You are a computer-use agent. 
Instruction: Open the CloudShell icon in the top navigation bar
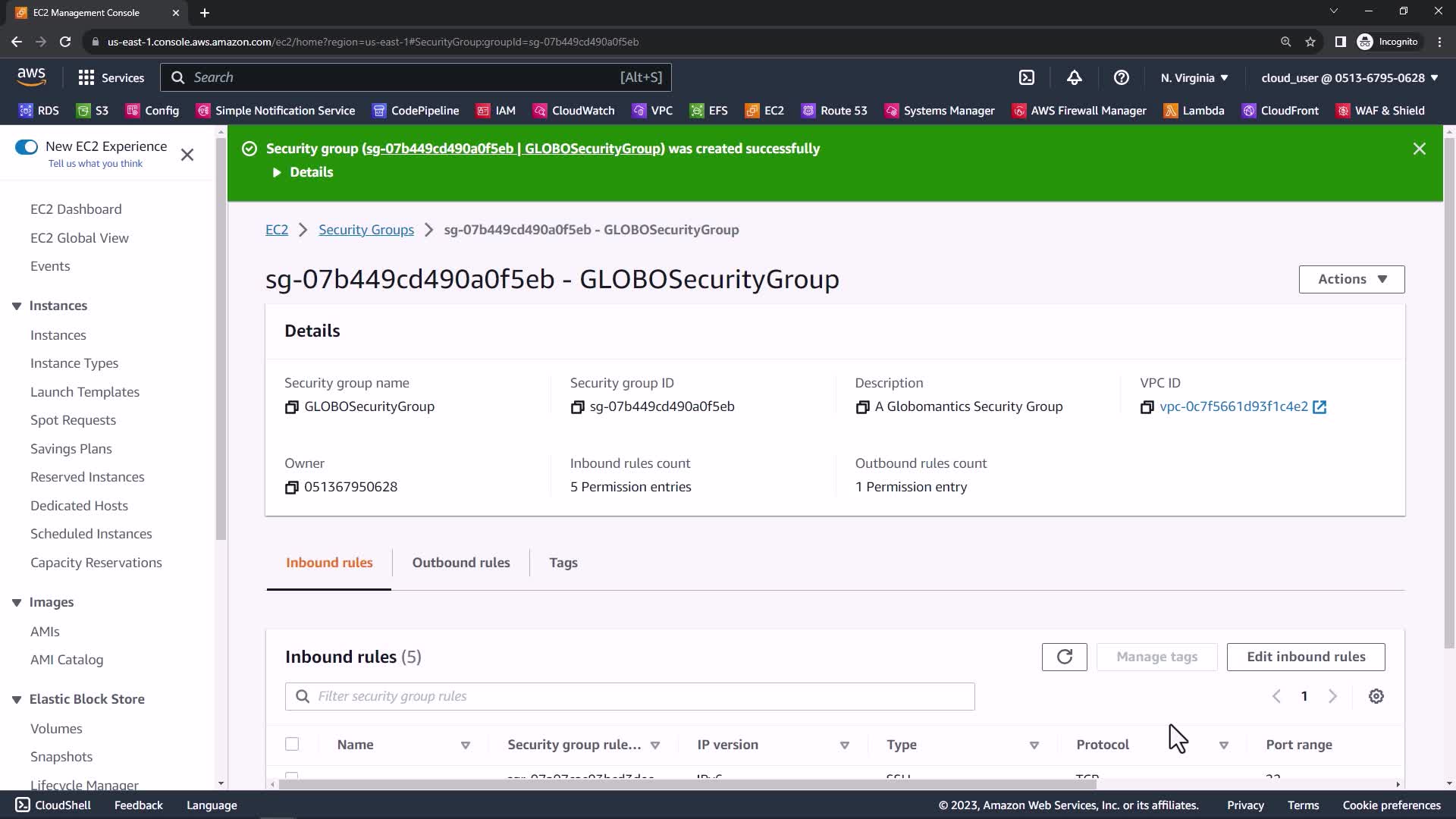(1026, 77)
